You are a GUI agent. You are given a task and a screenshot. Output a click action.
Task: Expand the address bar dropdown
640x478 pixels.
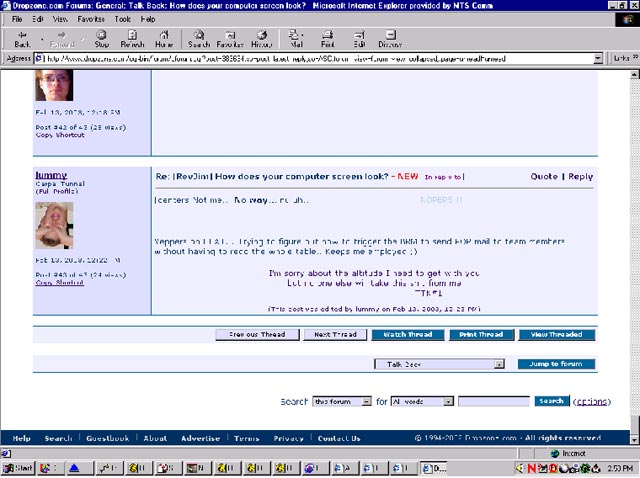point(598,58)
